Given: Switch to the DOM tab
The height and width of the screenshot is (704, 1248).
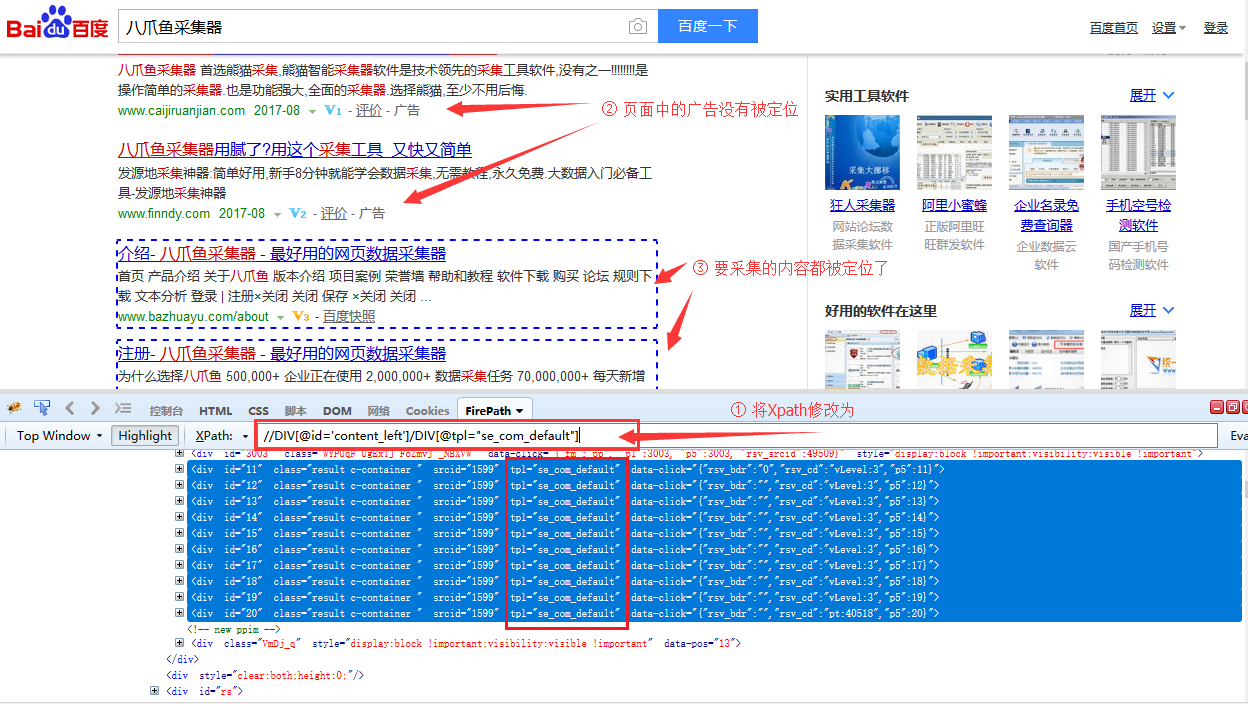Looking at the screenshot, I should [x=337, y=411].
